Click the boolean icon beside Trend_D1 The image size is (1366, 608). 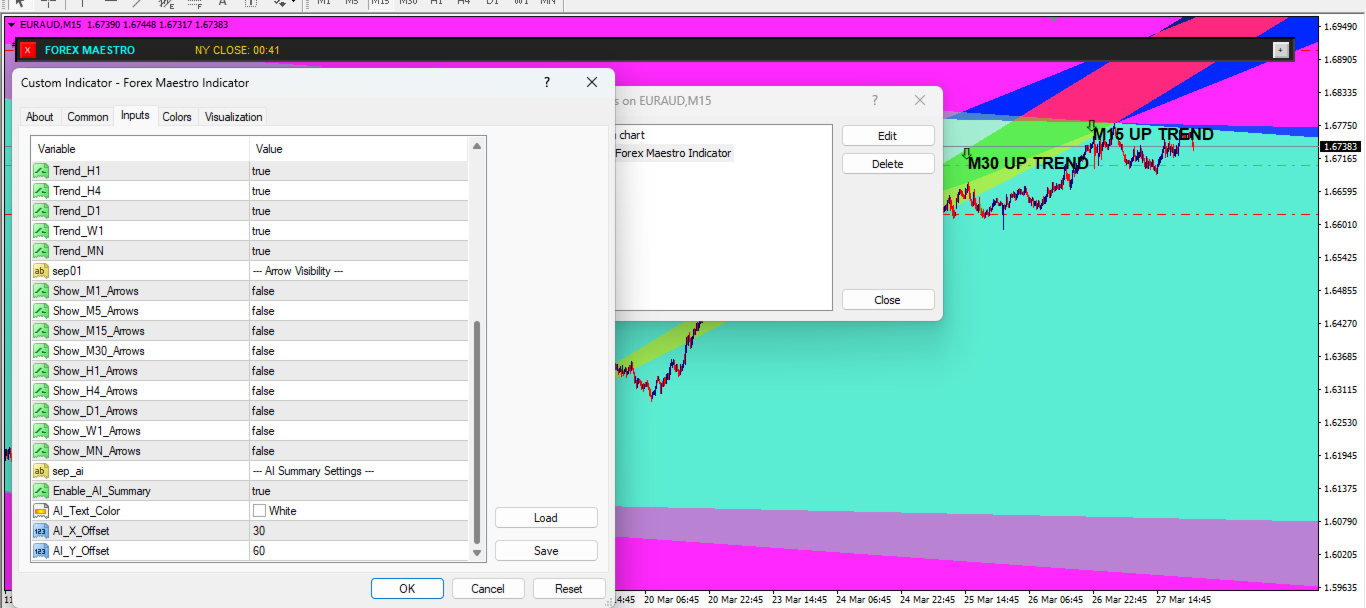pos(41,211)
